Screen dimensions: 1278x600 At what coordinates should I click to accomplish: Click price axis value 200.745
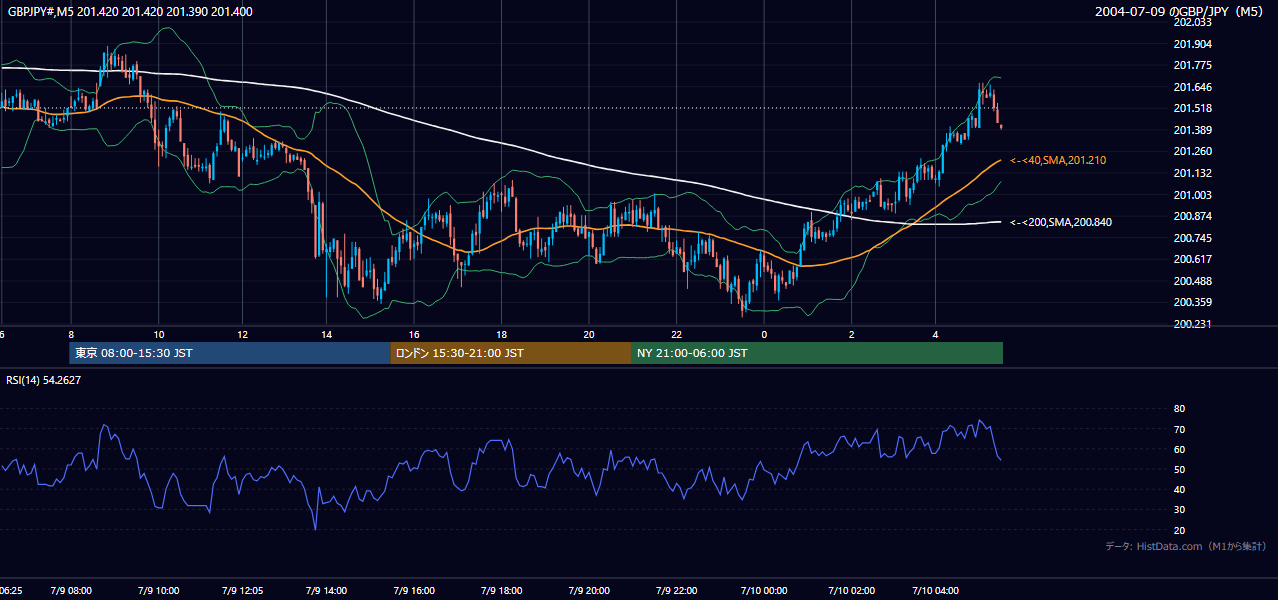[x=1191, y=238]
